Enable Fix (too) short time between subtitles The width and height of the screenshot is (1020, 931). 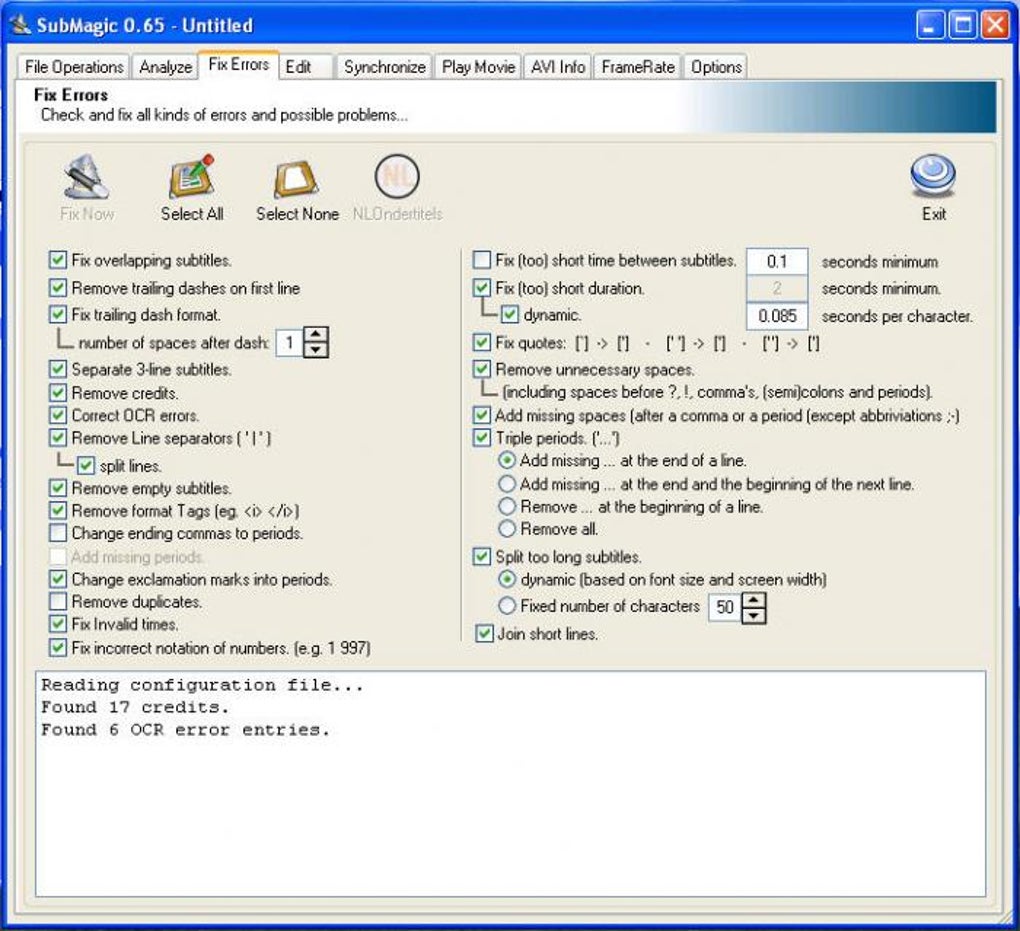coord(482,260)
